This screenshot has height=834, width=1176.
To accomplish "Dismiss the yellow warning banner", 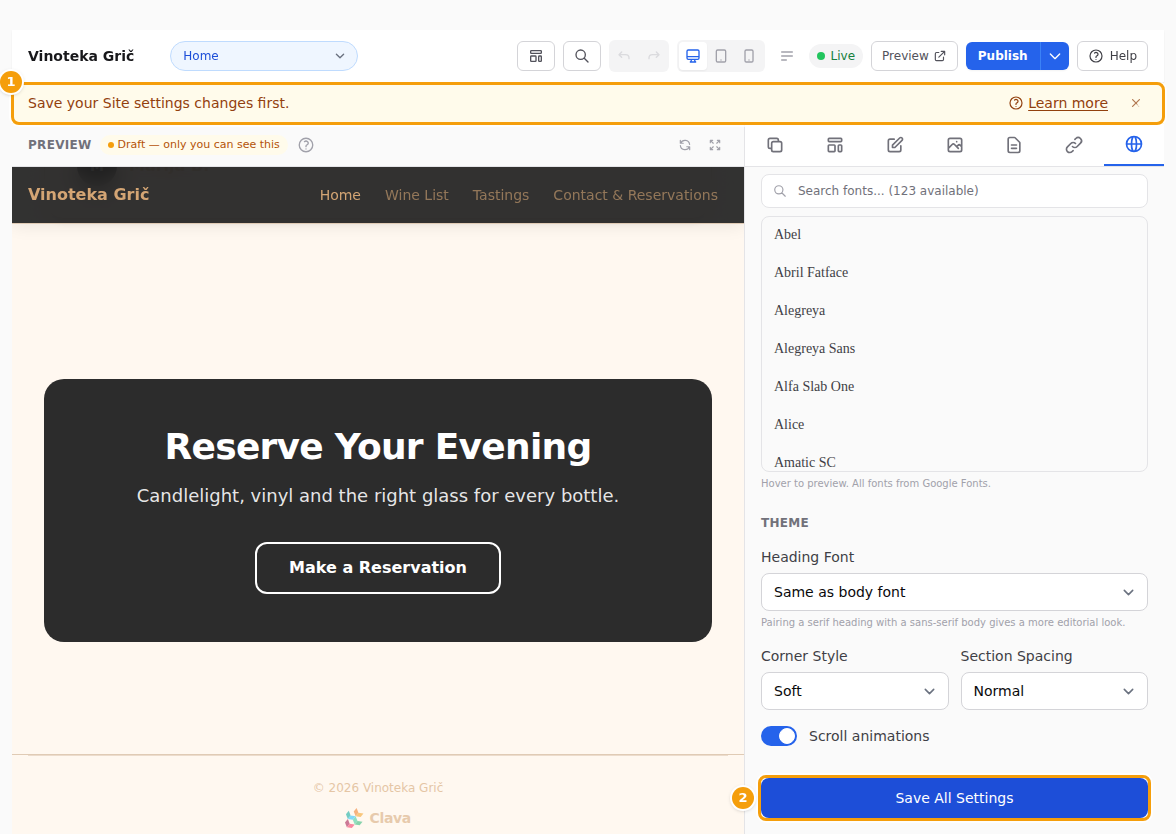I will pos(1136,103).
